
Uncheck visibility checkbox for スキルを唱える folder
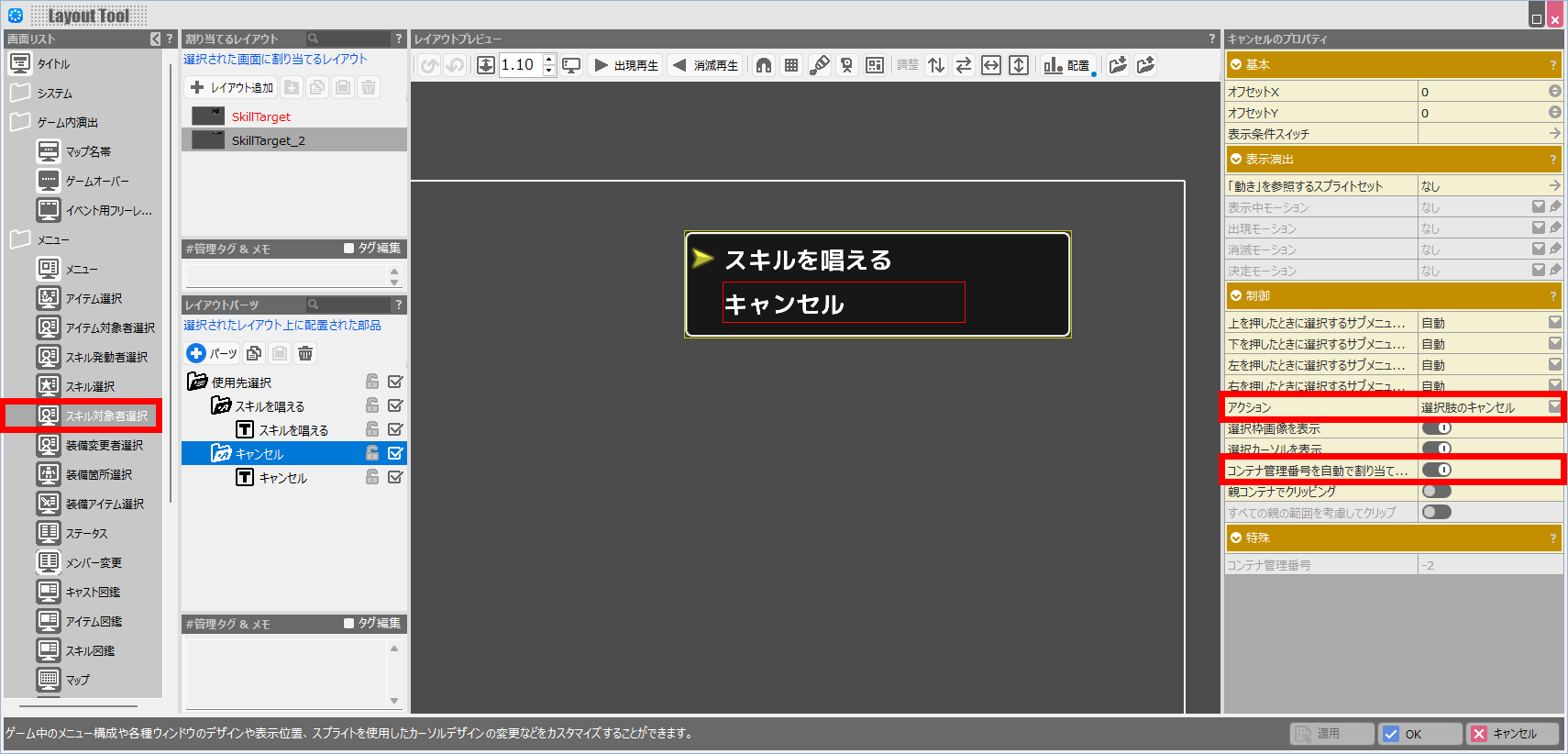pyautogui.click(x=395, y=405)
